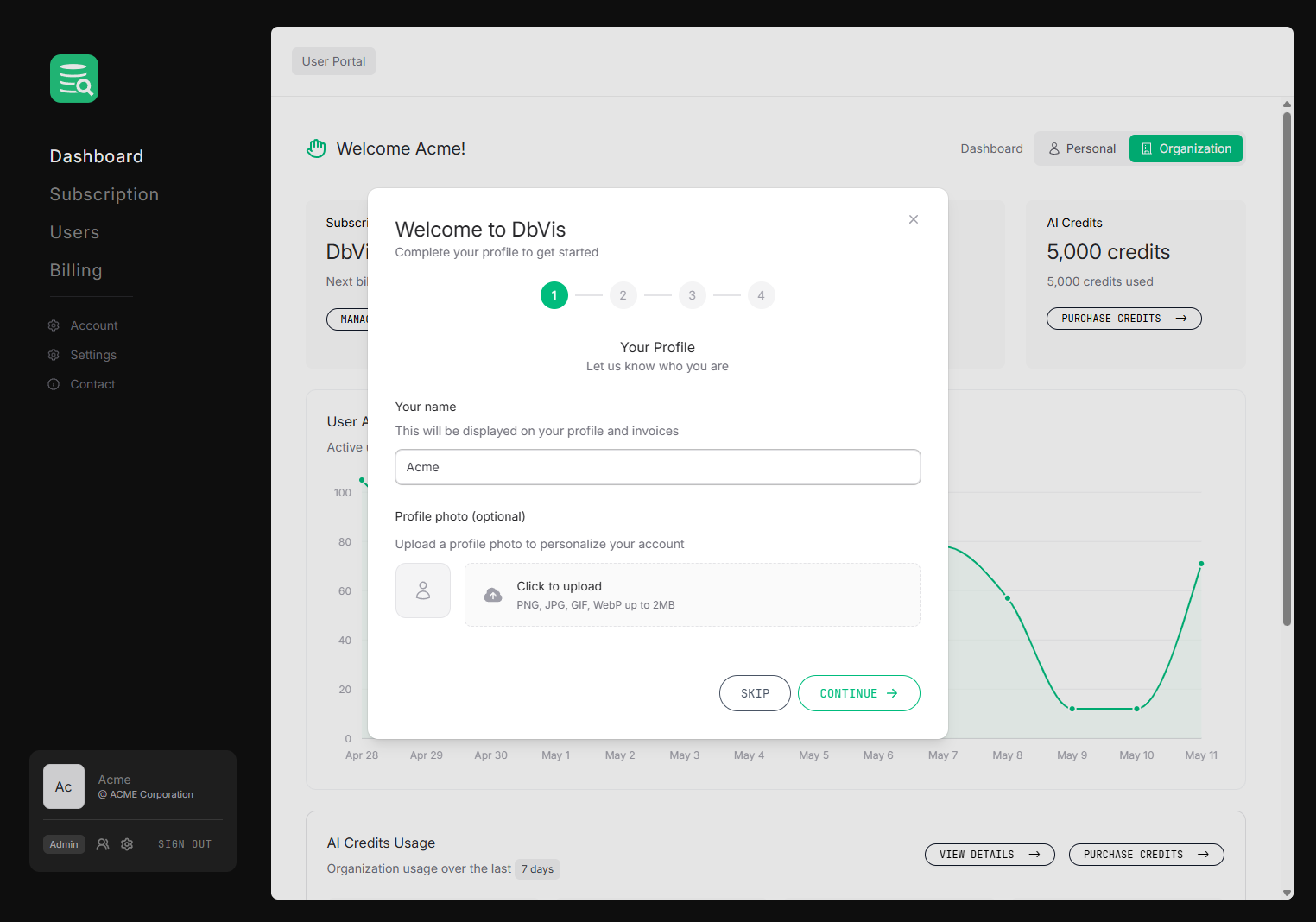This screenshot has width=1316, height=922.
Task: Click View Details in AI Credits Usage
Action: point(990,855)
